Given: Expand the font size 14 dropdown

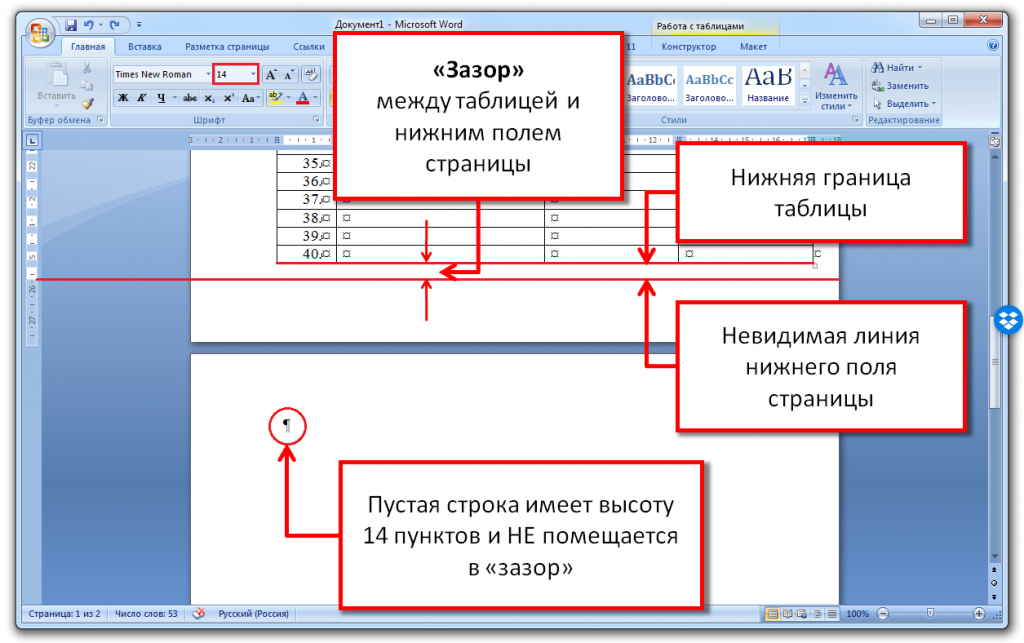Looking at the screenshot, I should pos(254,74).
